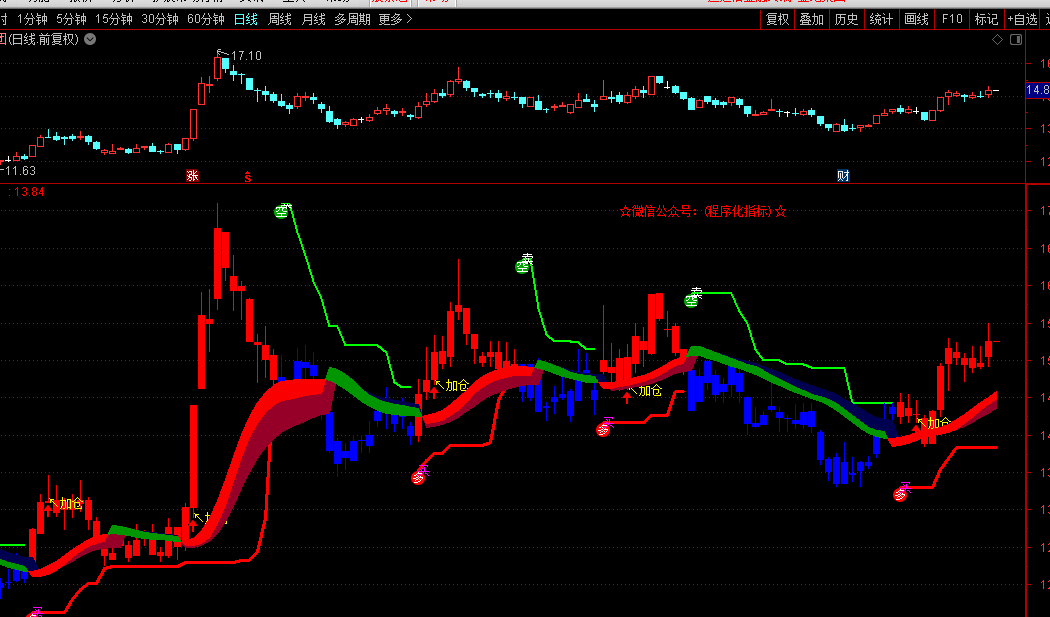1050x617 pixels.
Task: Open the 复权 adjustment menu
Action: (777, 19)
